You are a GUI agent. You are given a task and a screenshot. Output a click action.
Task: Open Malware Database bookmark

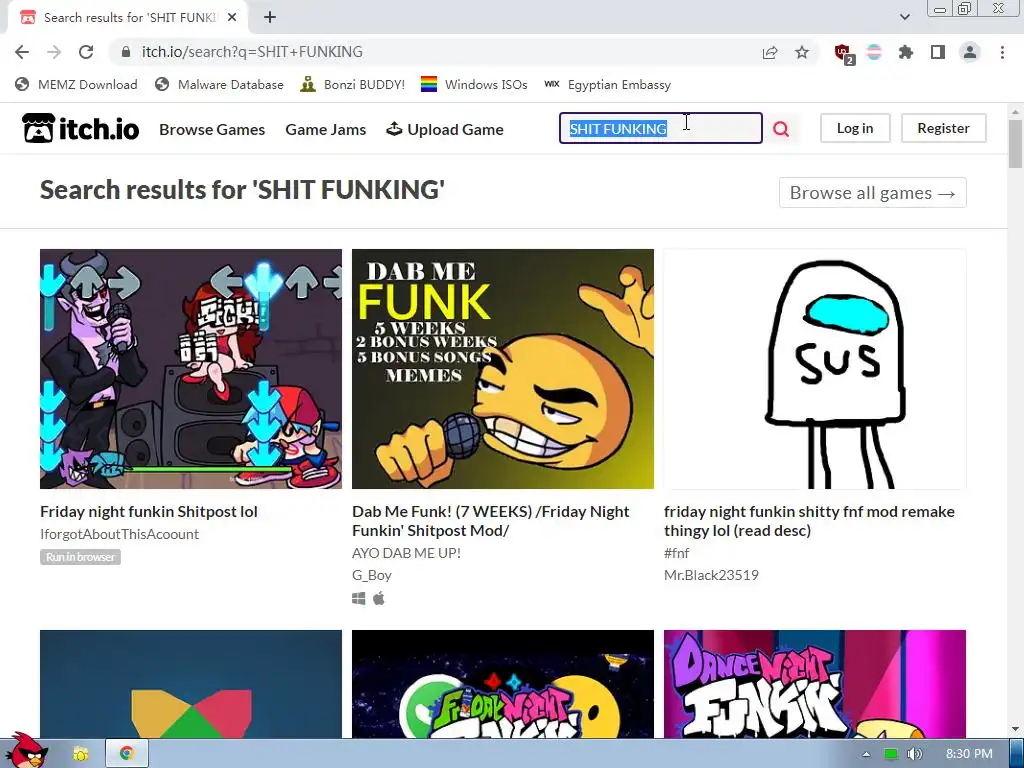219,85
